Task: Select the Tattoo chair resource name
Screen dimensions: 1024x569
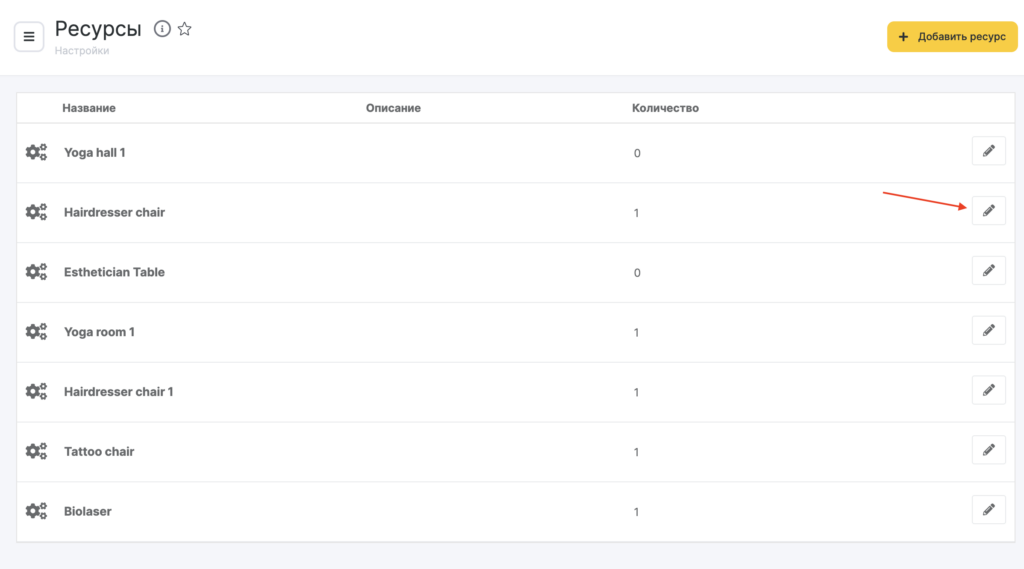Action: [99, 452]
